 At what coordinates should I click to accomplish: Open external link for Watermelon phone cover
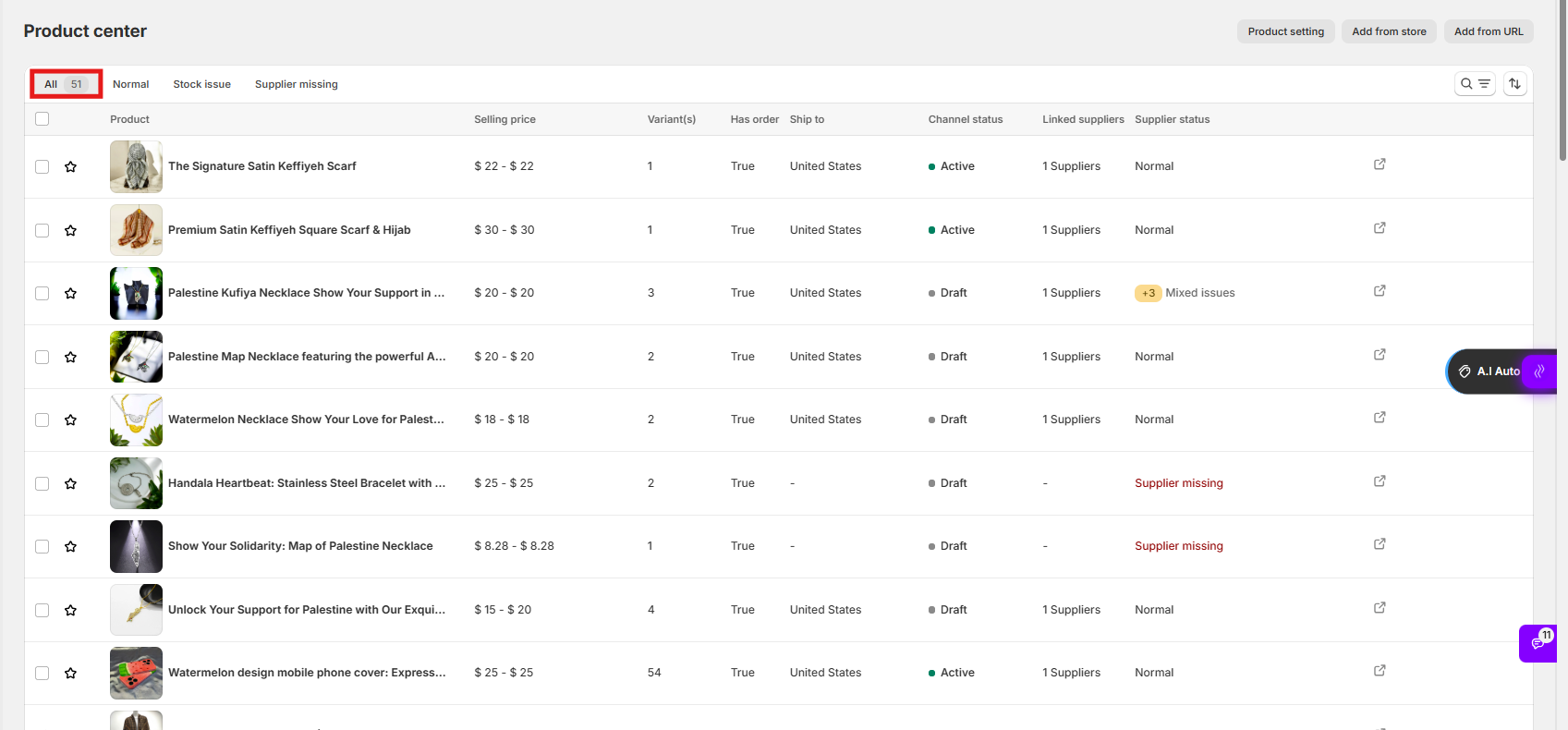coord(1380,671)
